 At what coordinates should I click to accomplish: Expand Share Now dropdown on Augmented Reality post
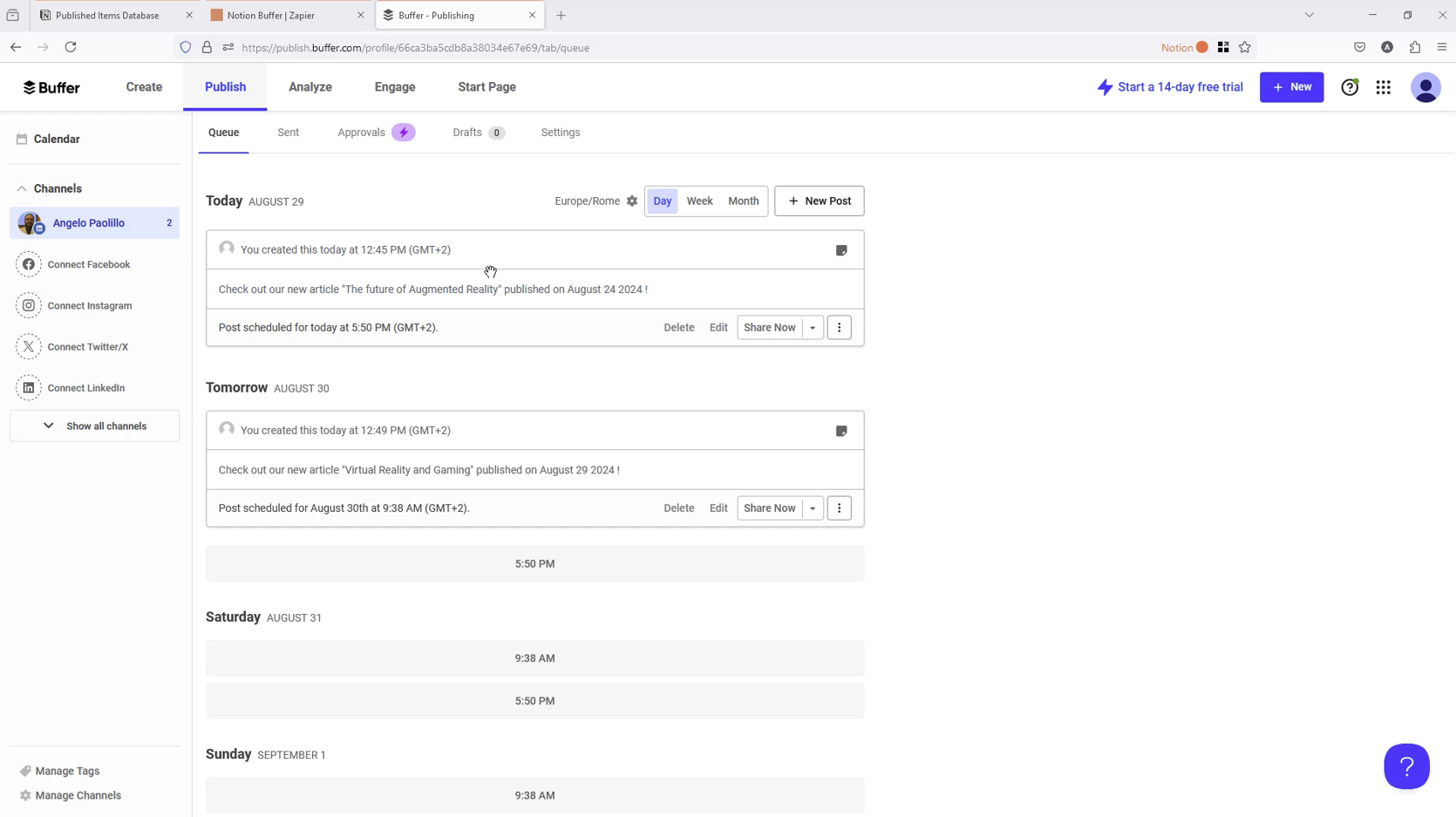pos(813,328)
